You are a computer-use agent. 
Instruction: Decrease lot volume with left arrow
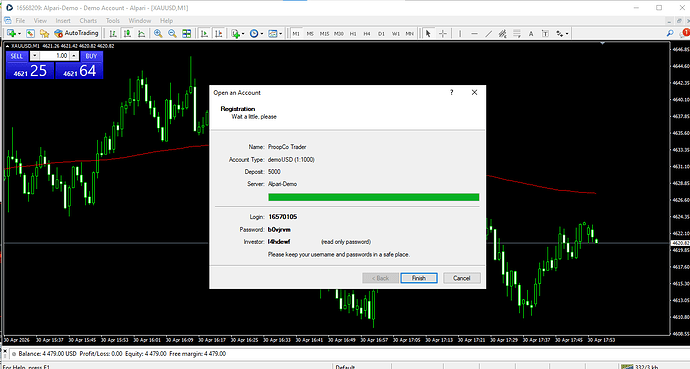tap(35, 56)
